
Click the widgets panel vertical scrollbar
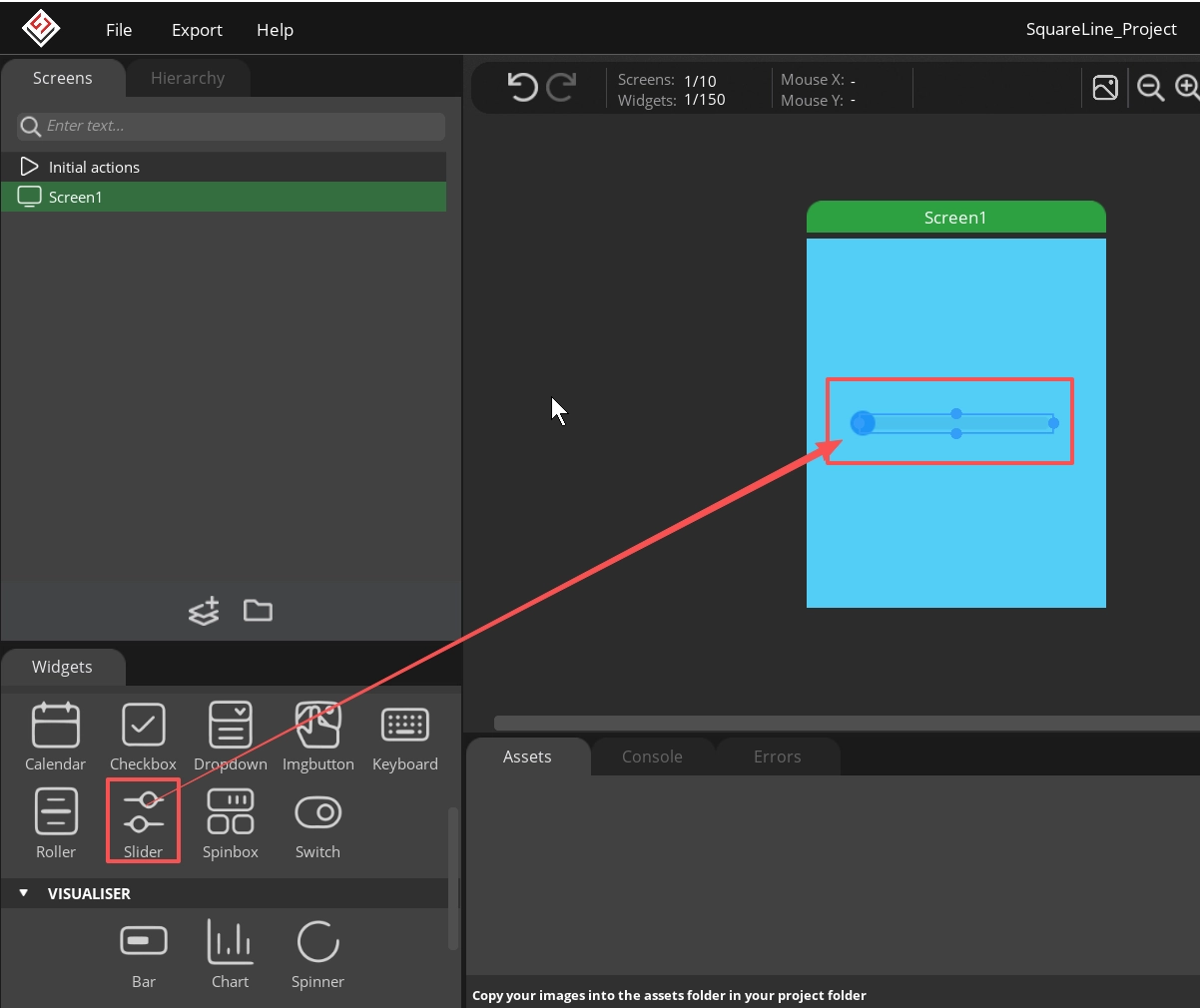(x=453, y=878)
